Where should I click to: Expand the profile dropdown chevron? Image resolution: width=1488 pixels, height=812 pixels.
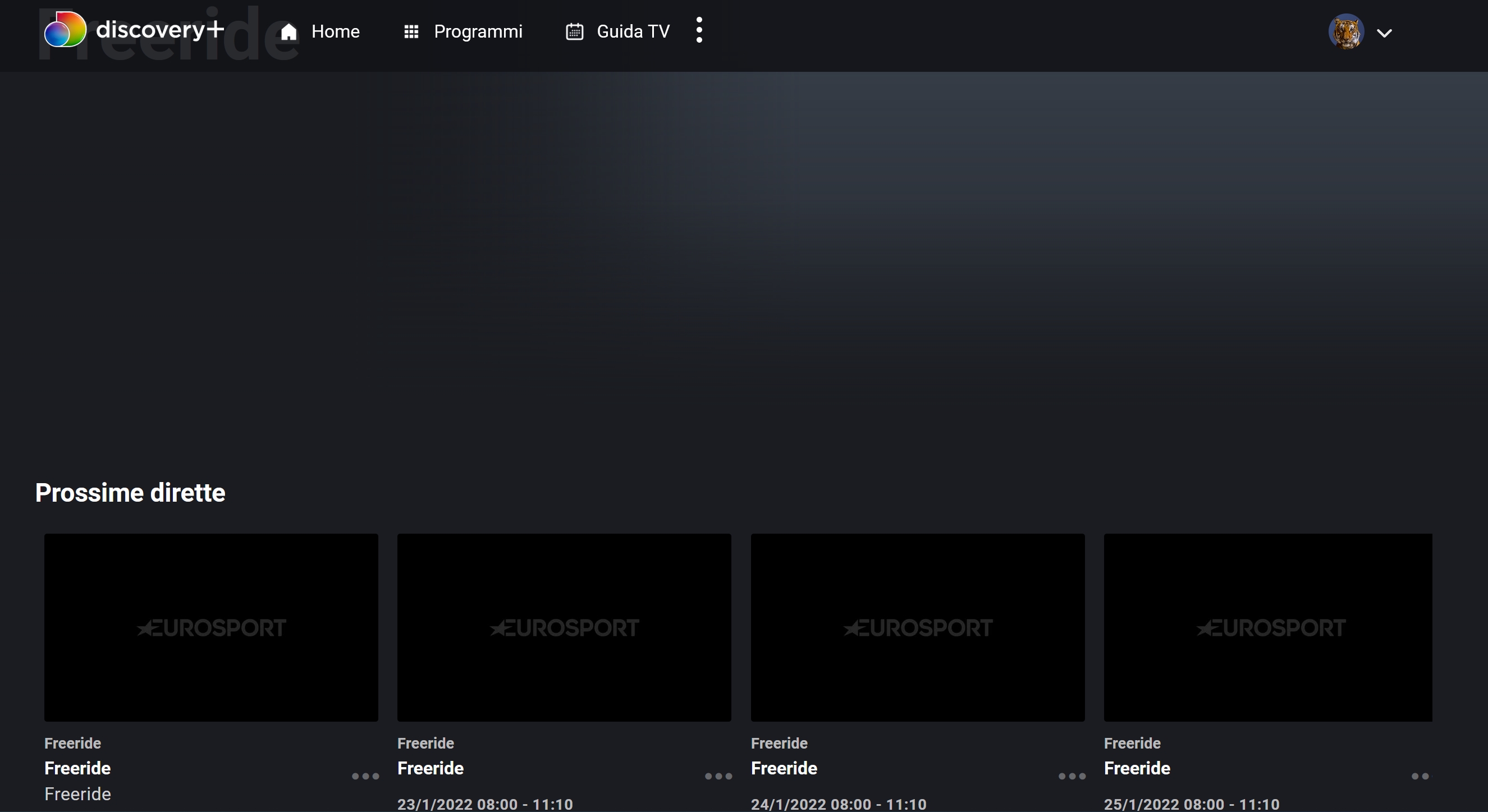coord(1385,33)
